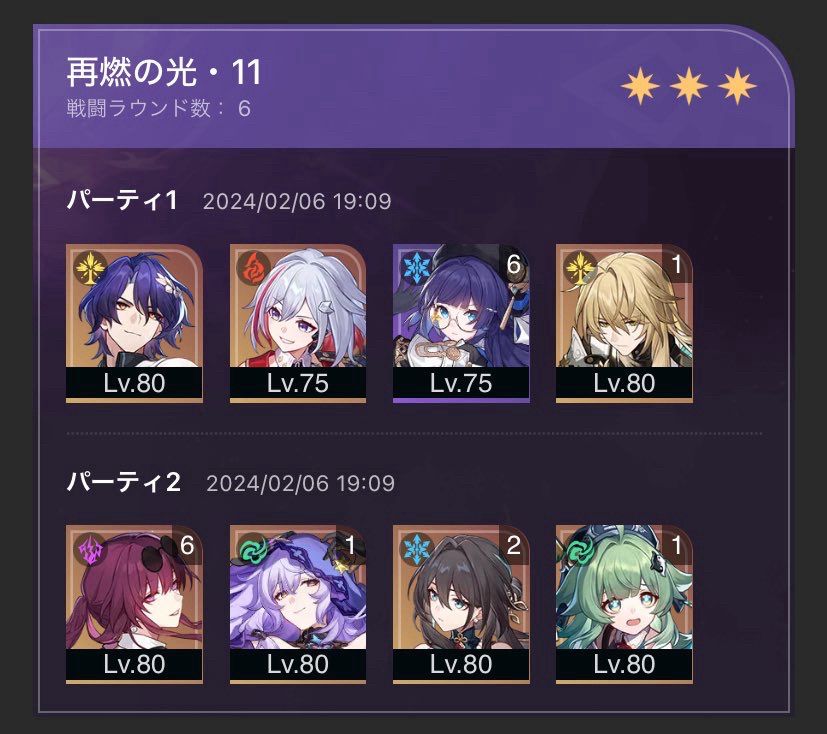Click the eidolon badge 6 on glasses character

[513, 264]
